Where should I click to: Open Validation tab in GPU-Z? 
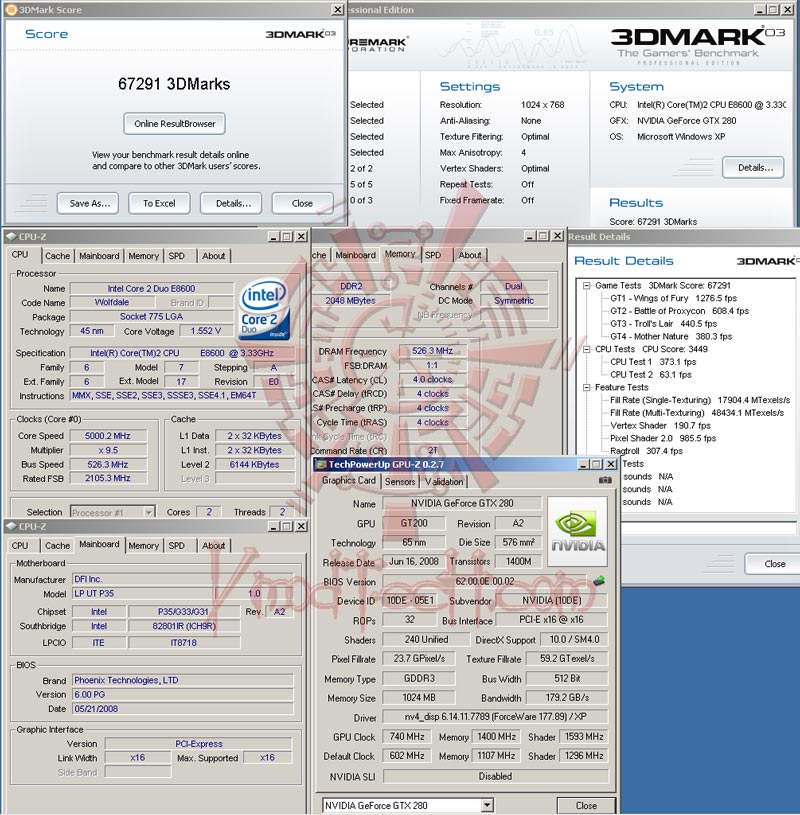pyautogui.click(x=444, y=482)
